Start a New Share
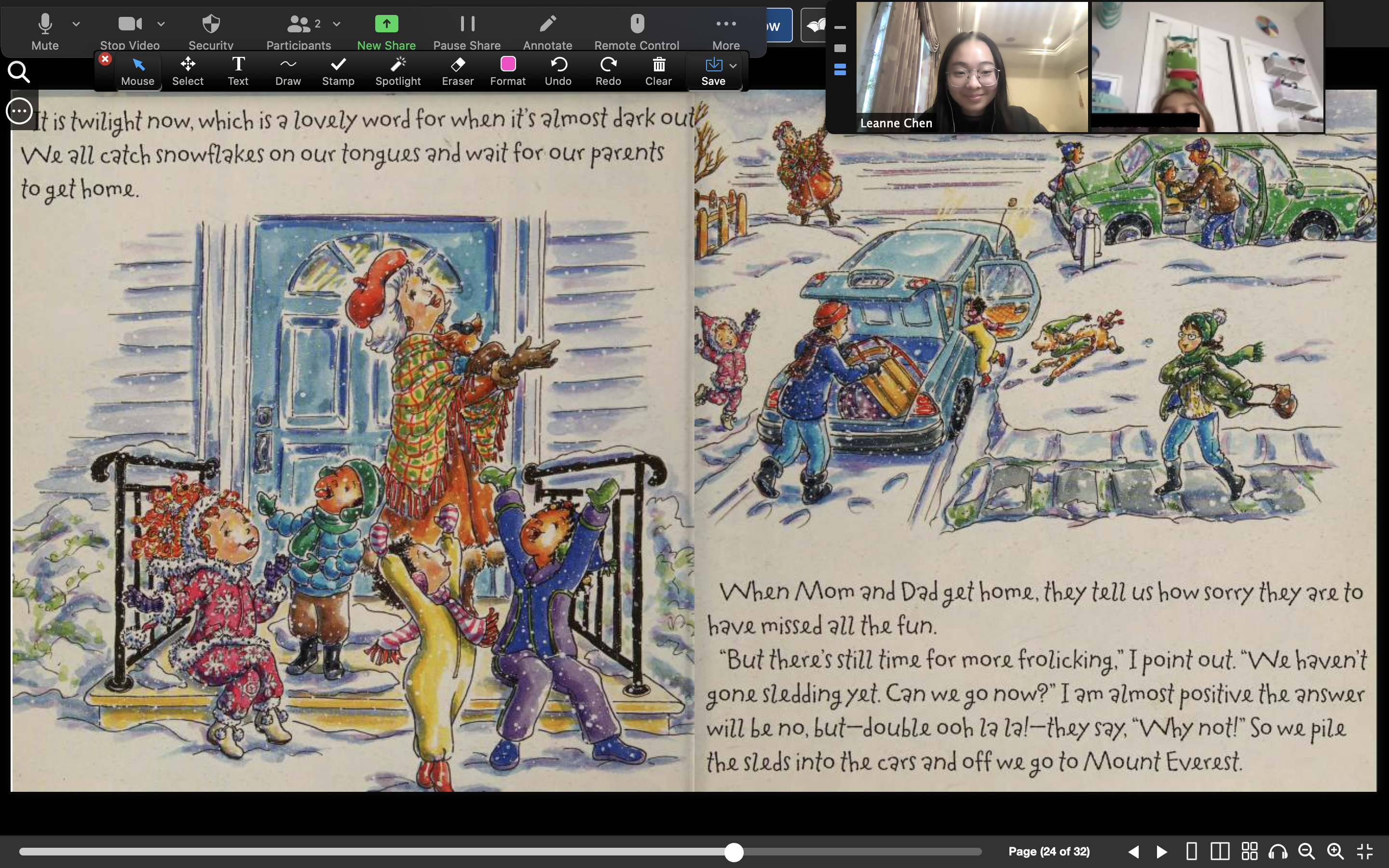The image size is (1389, 868). (386, 31)
